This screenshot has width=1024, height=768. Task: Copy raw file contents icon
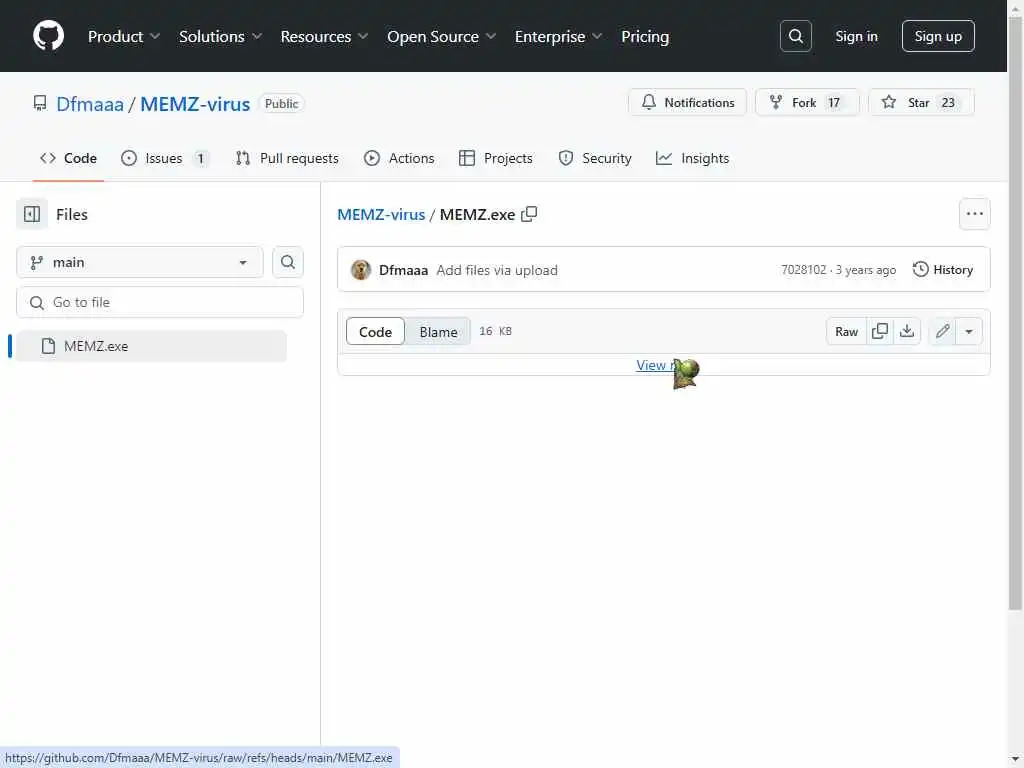(880, 331)
